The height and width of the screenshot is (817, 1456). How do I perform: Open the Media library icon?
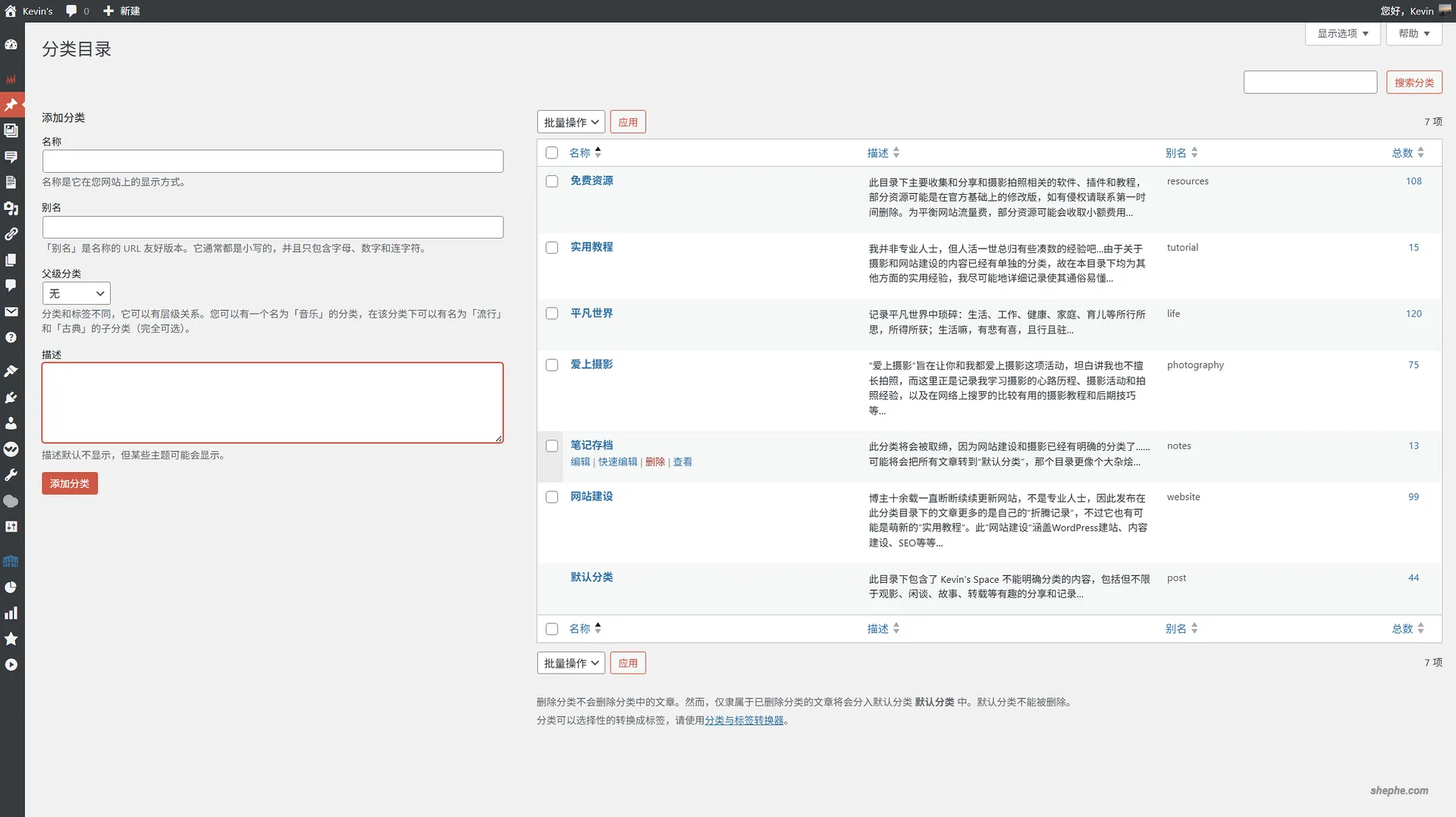11,130
